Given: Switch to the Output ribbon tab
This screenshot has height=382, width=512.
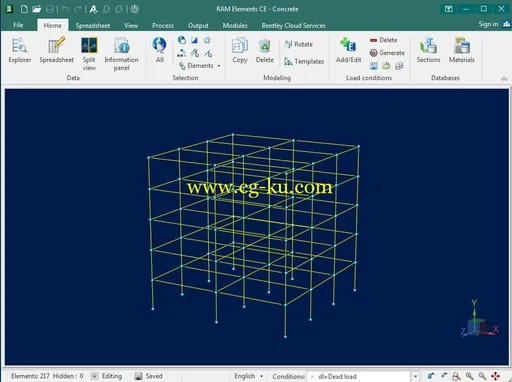Looking at the screenshot, I should click(198, 25).
